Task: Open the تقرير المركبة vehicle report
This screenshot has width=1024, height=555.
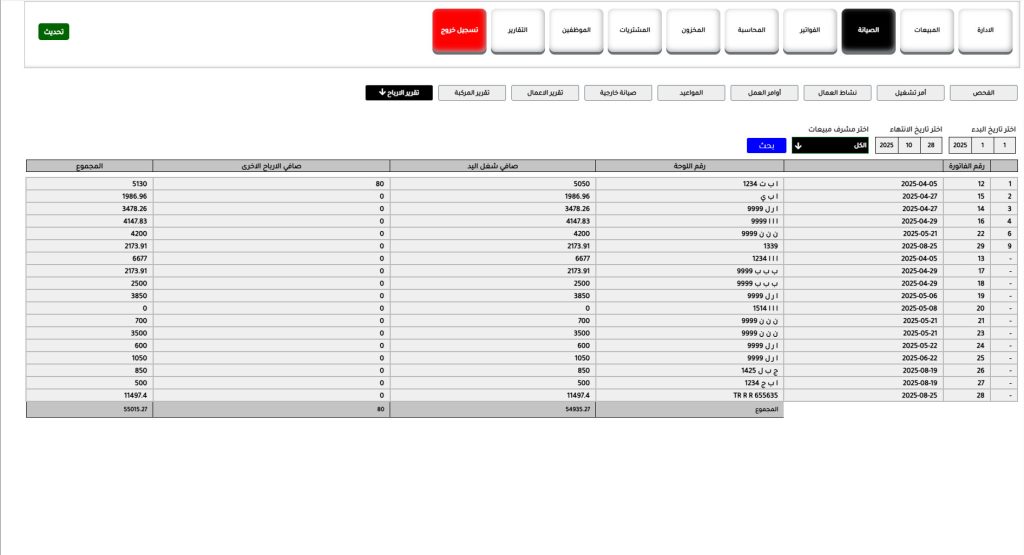Action: click(x=471, y=93)
